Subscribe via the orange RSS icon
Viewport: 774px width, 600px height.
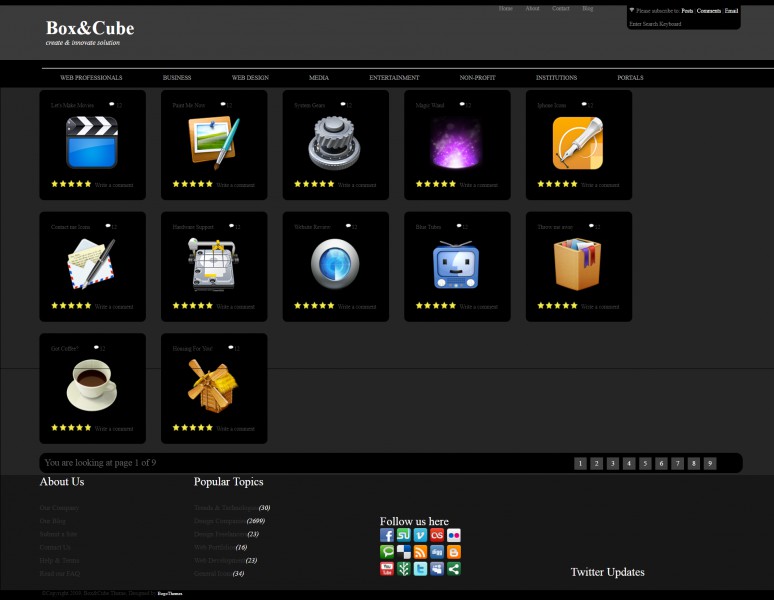[x=421, y=552]
